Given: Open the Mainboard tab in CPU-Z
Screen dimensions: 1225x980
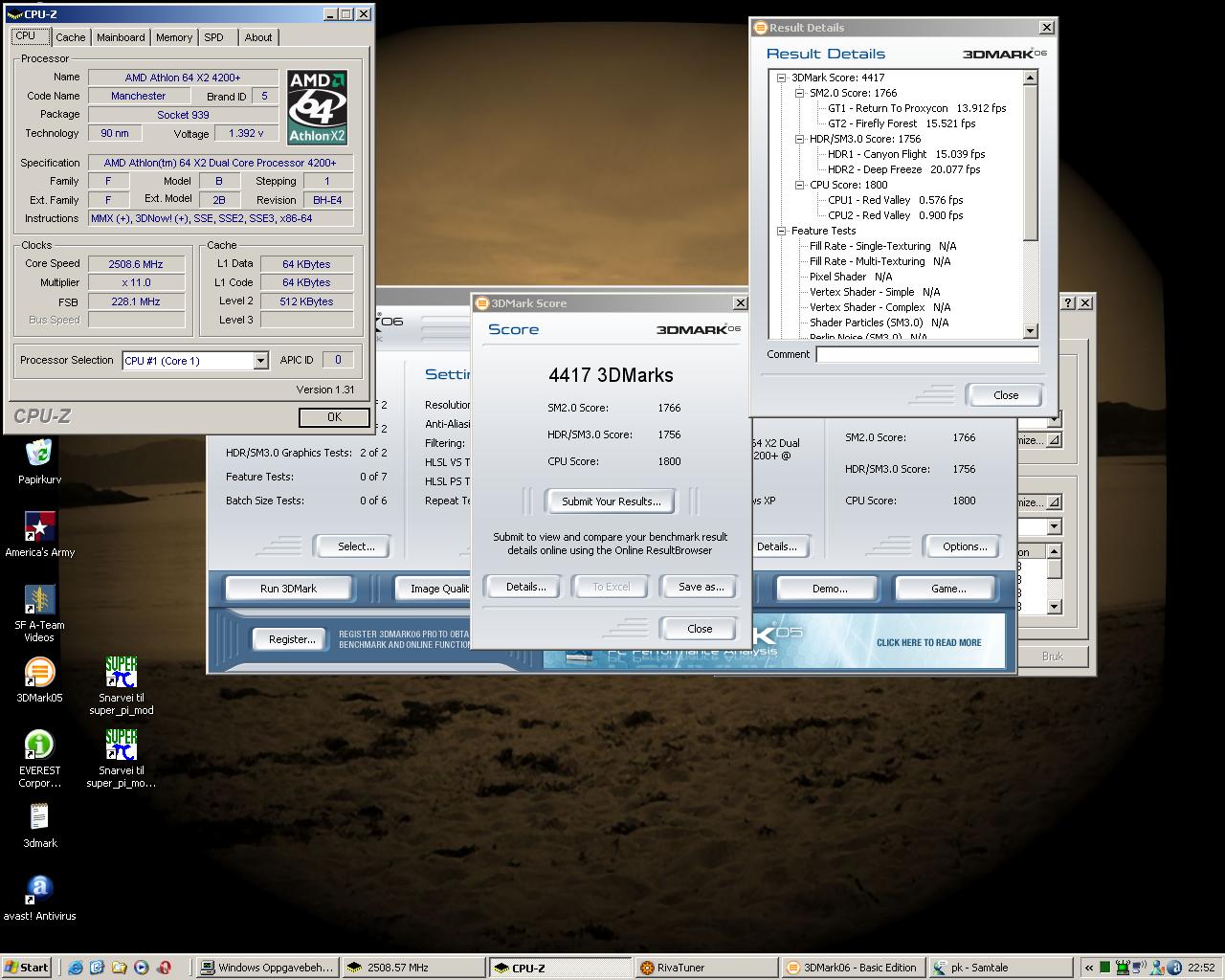Looking at the screenshot, I should [x=121, y=37].
